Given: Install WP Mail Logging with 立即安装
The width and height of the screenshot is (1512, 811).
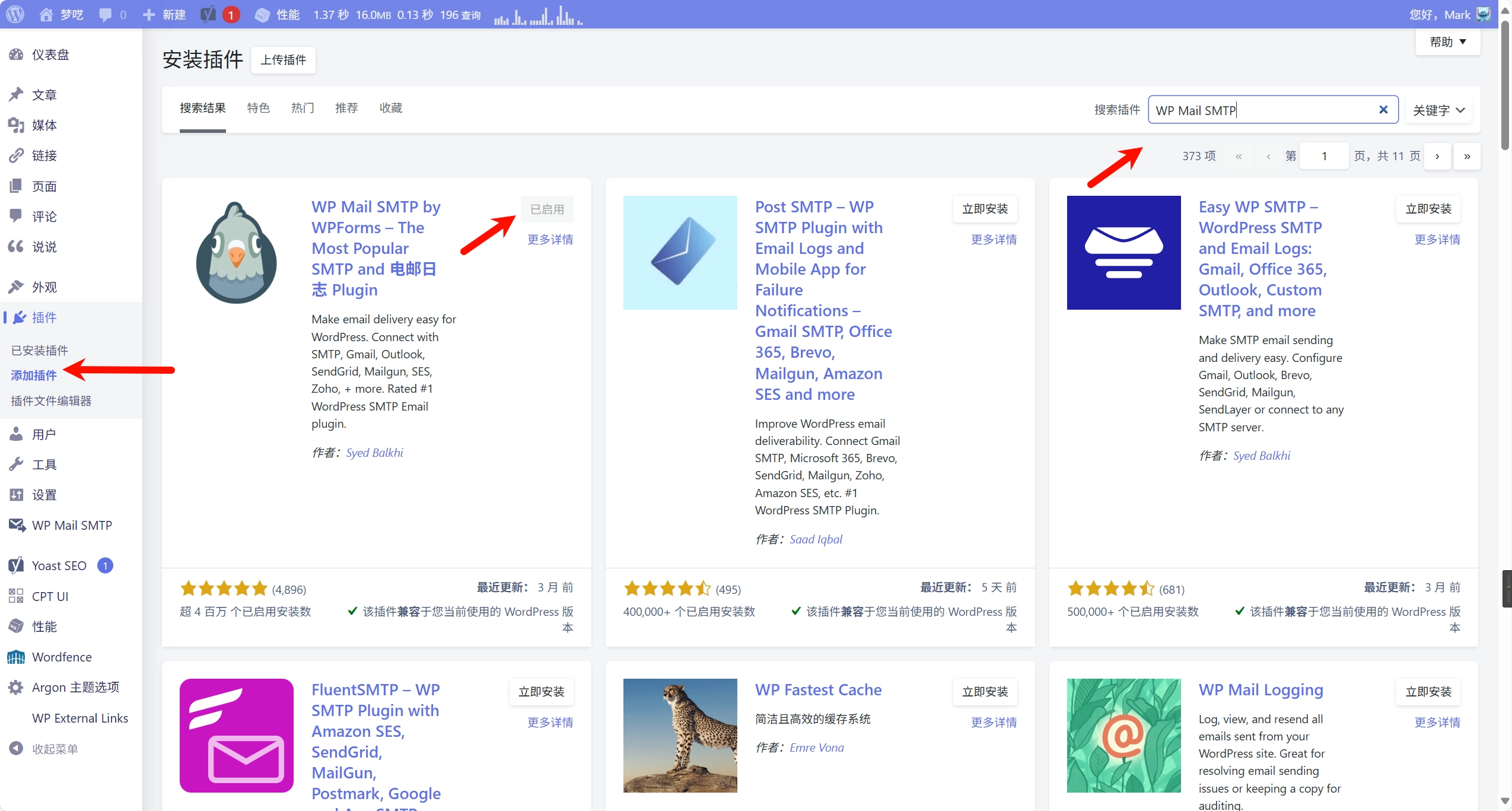Looking at the screenshot, I should 1429,692.
